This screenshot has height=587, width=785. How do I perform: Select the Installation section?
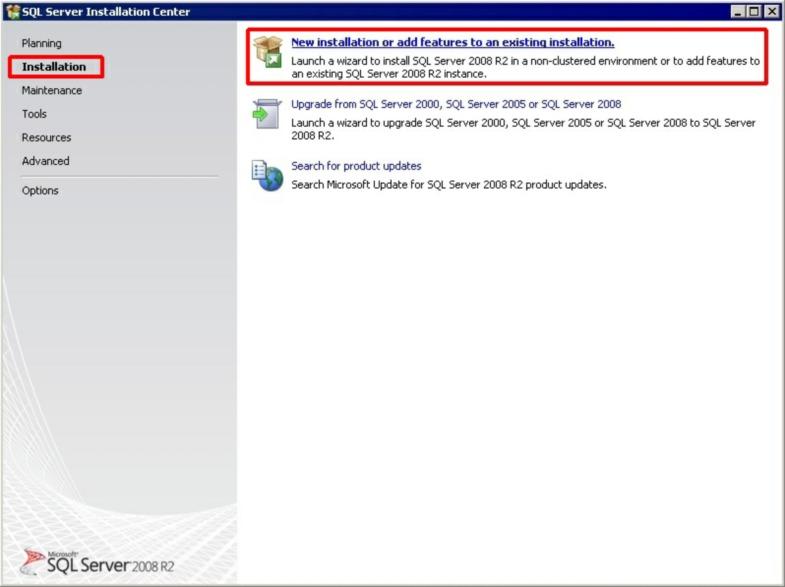(54, 67)
